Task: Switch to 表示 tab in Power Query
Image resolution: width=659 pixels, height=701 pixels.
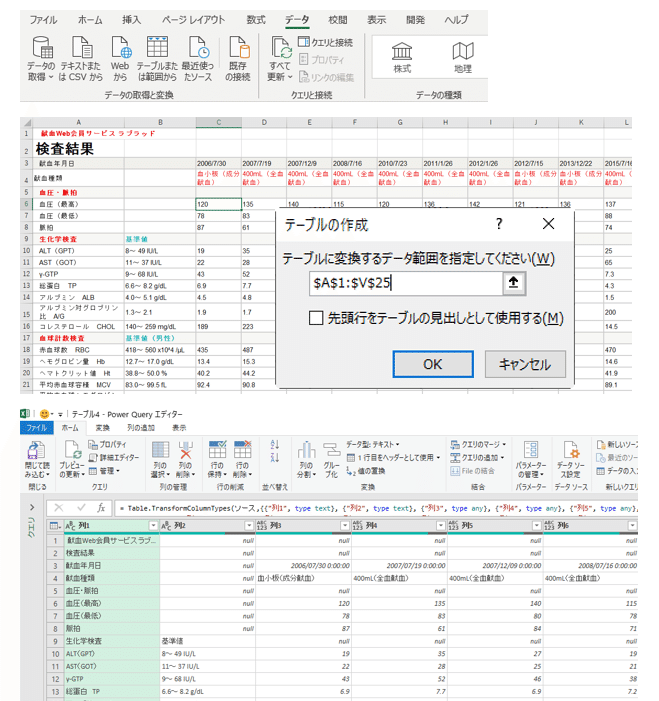Action: [x=179, y=428]
